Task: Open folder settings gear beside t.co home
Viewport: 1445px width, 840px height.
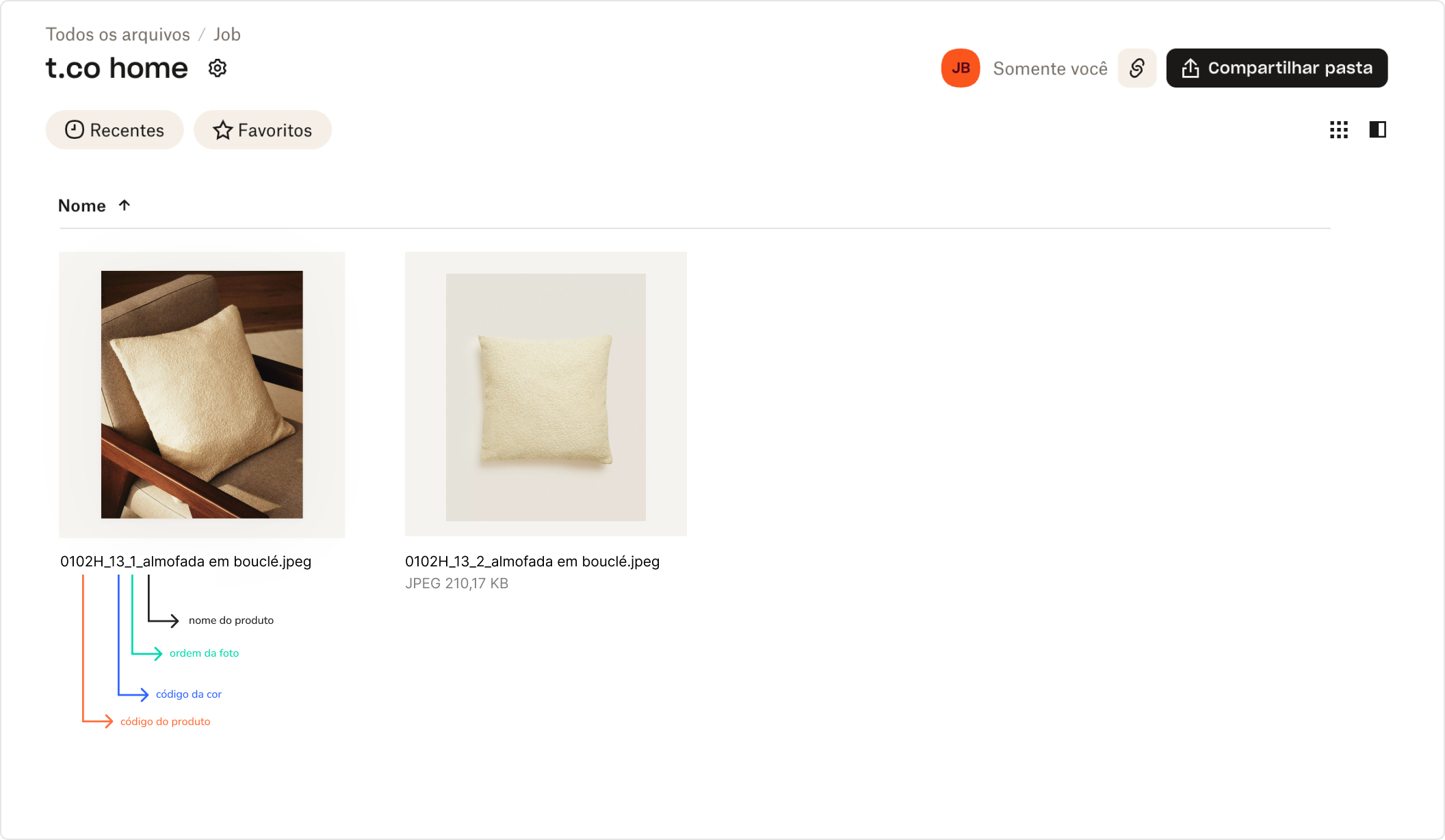Action: pos(218,68)
